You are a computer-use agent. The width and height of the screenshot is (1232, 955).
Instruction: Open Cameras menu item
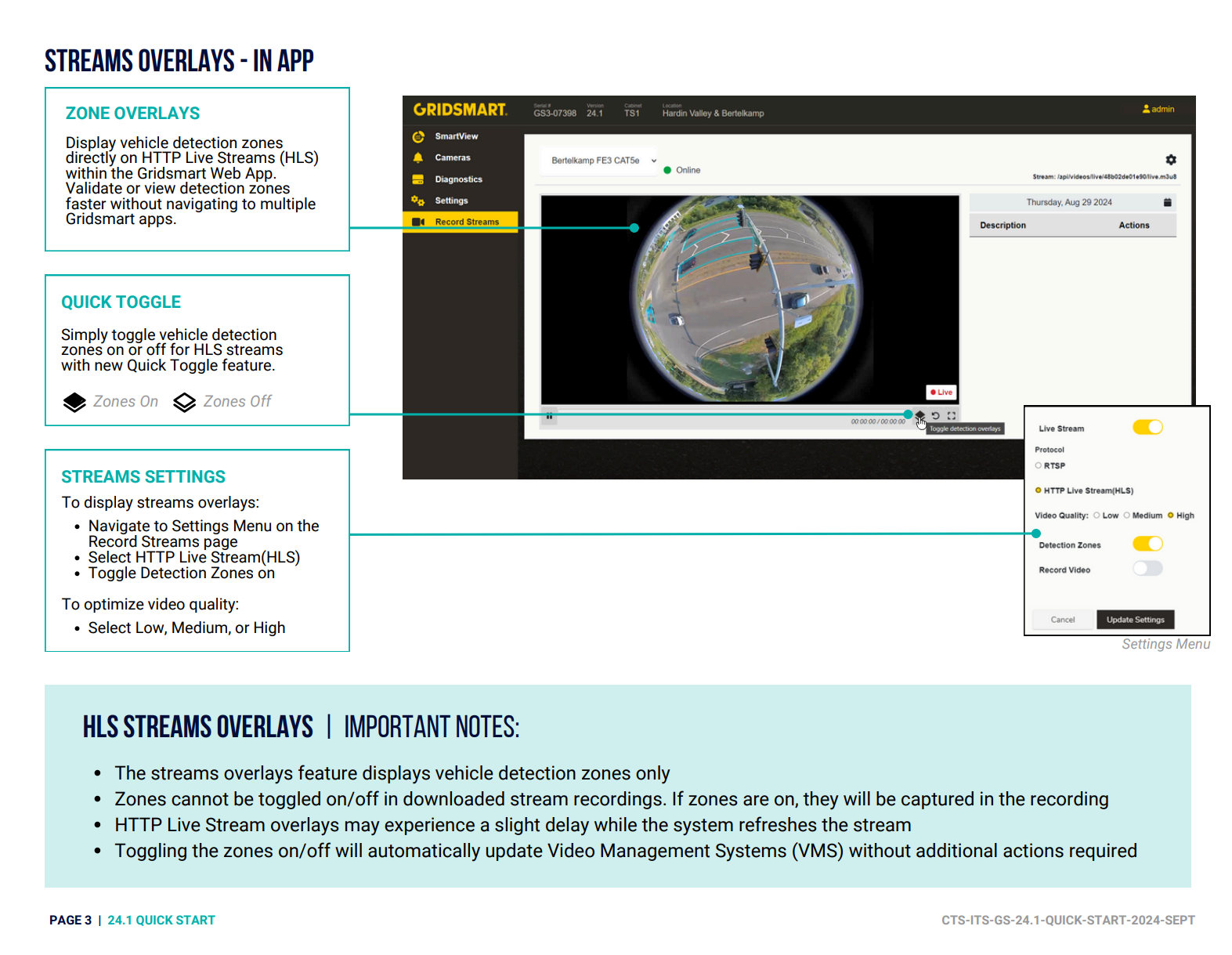[x=453, y=157]
